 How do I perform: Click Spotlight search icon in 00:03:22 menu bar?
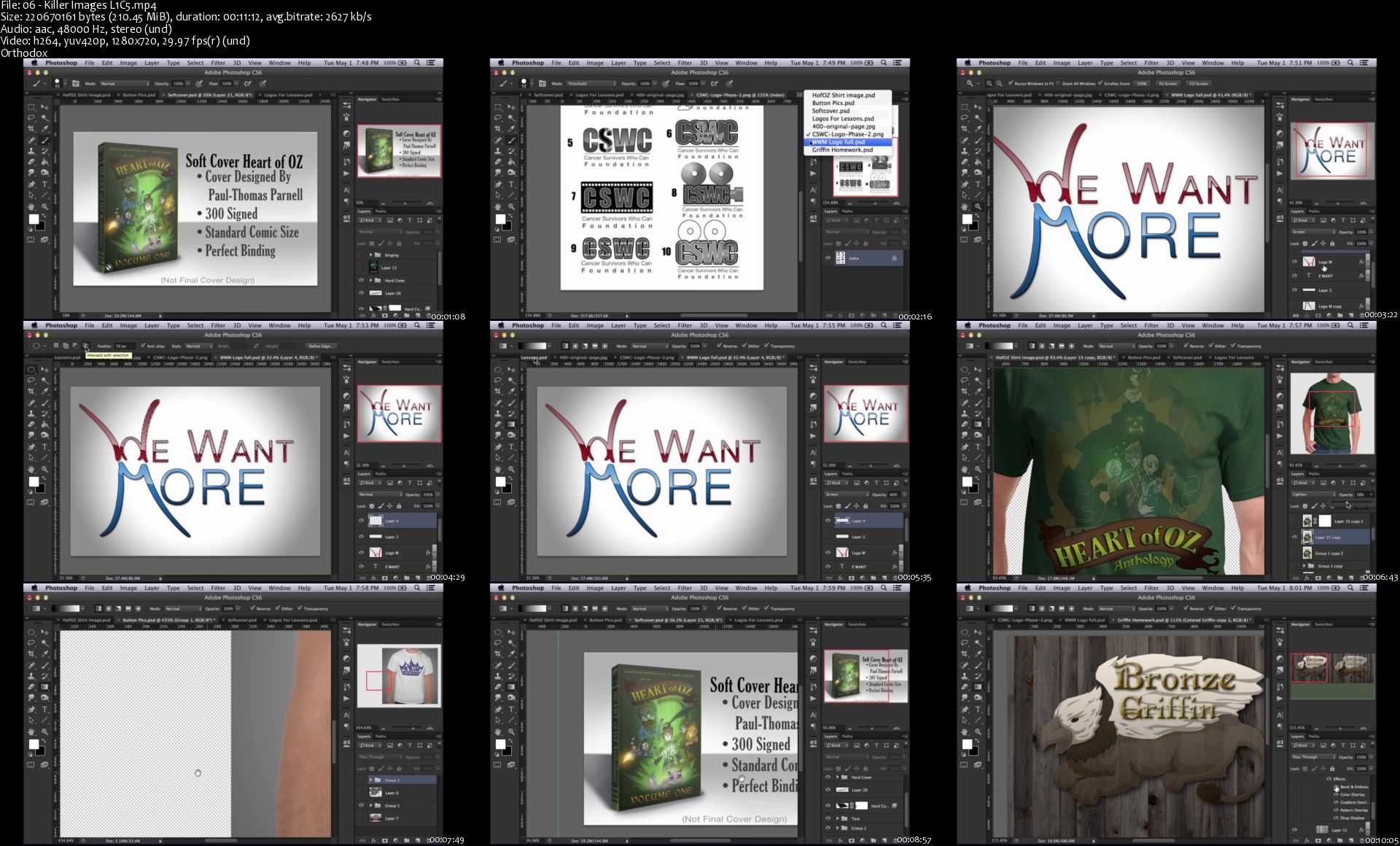coord(1350,63)
